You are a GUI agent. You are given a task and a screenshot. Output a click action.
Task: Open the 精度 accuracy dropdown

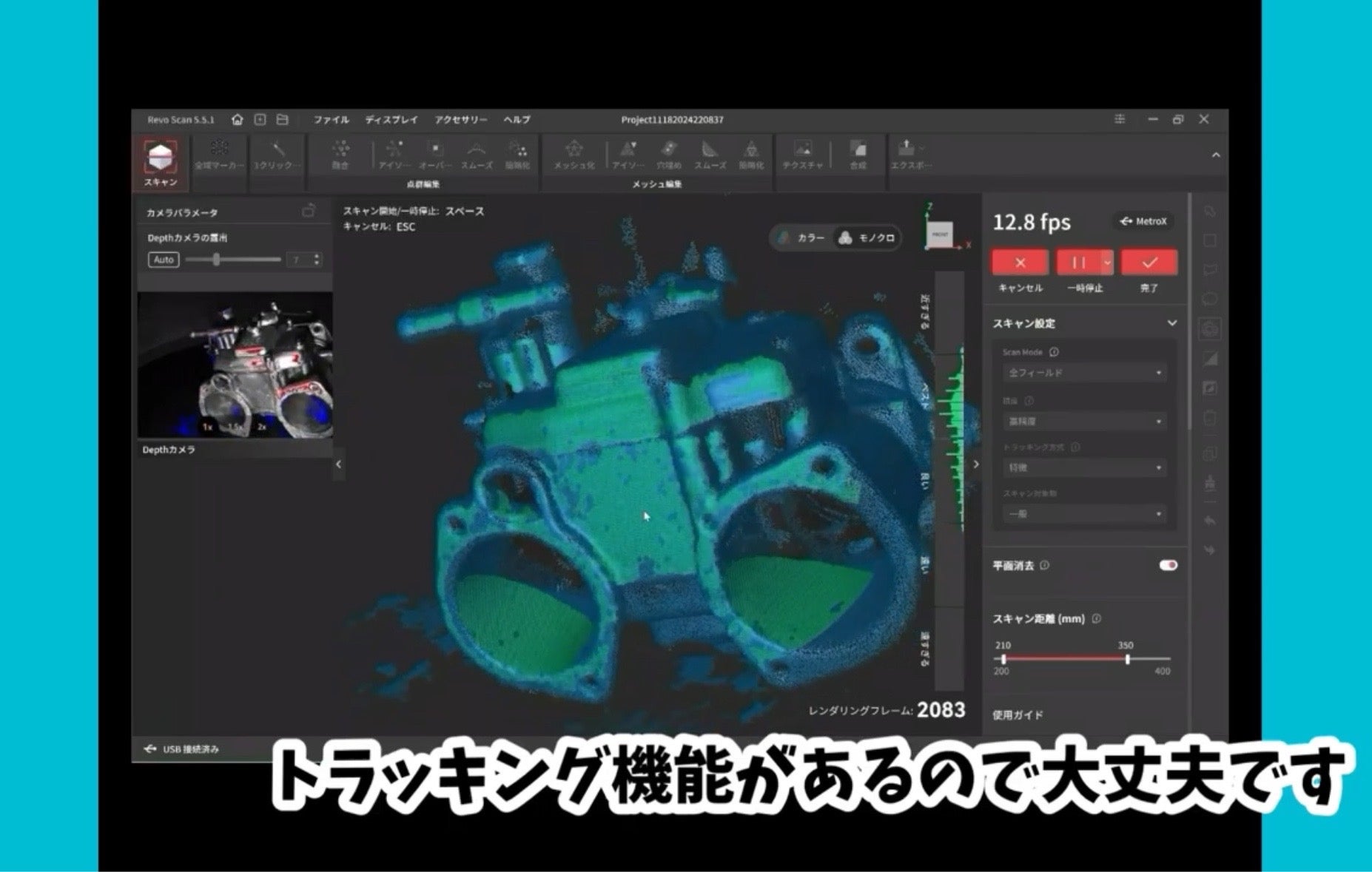click(1084, 422)
